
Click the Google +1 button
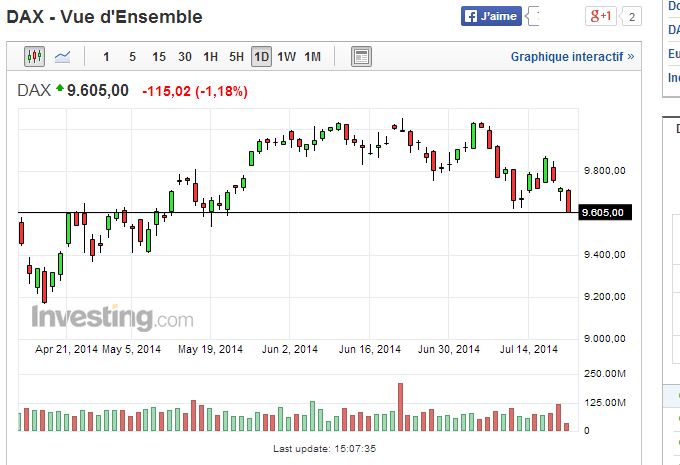coord(600,17)
